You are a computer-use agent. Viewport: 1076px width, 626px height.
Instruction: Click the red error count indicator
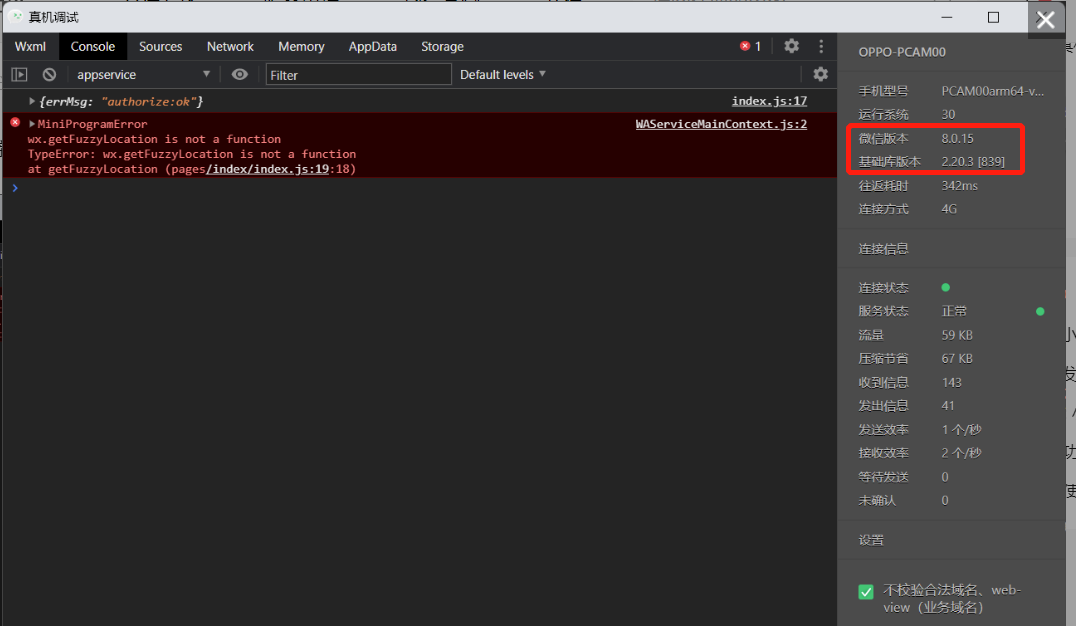click(750, 46)
